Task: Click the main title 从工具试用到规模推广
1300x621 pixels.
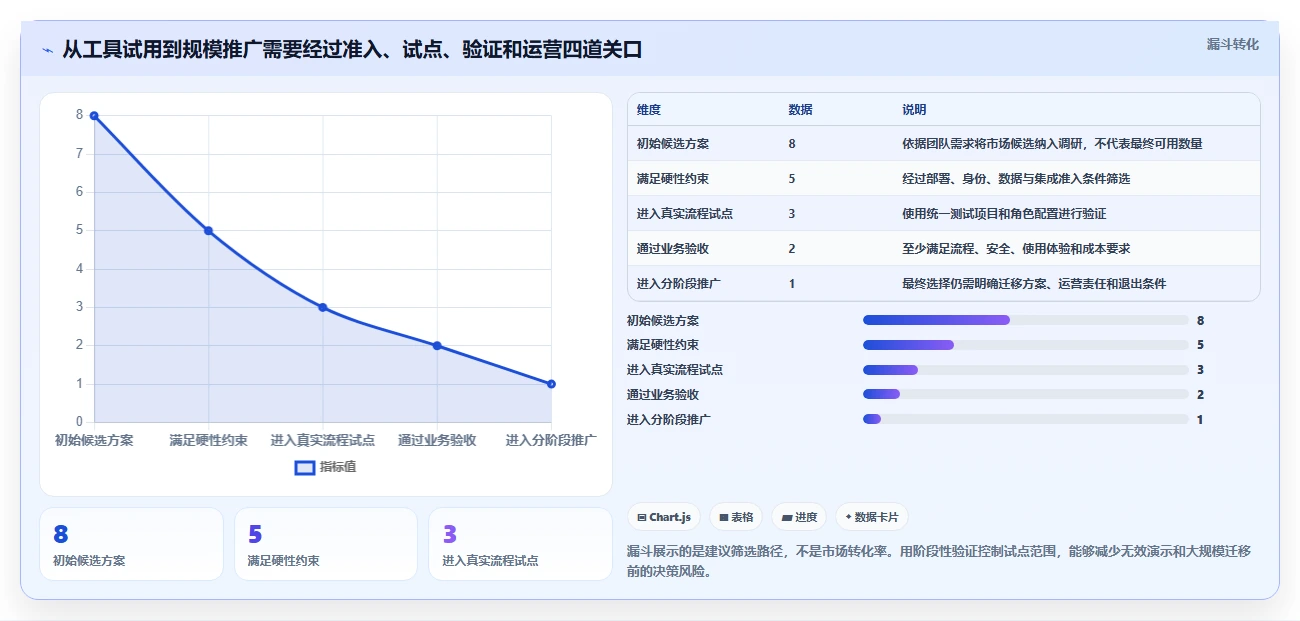Action: coord(352,49)
